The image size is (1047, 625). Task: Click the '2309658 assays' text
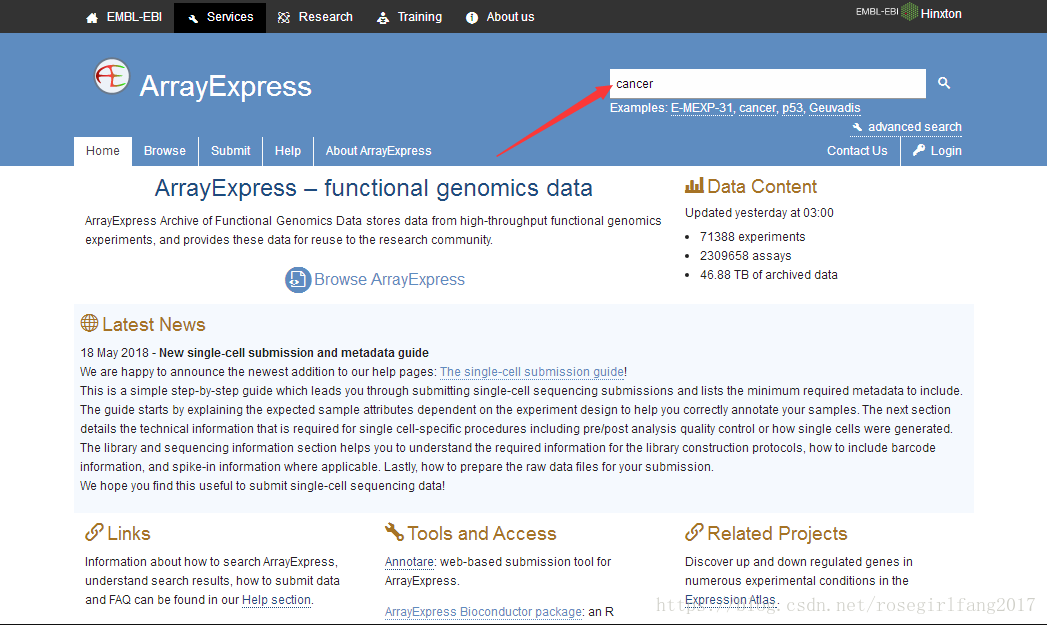click(x=745, y=256)
